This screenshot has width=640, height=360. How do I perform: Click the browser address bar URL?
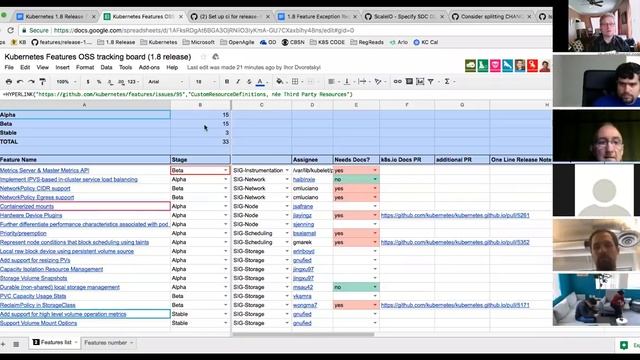(204, 30)
